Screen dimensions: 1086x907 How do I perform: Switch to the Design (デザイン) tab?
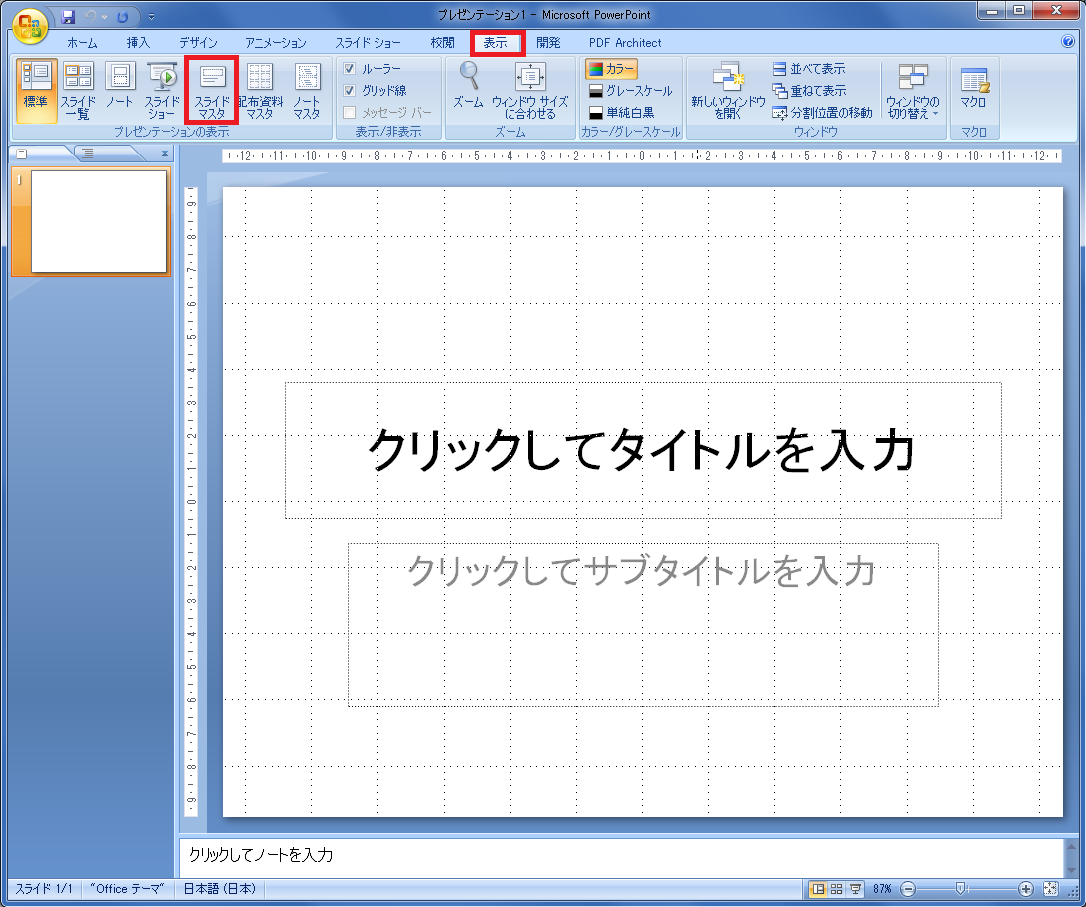[x=198, y=43]
